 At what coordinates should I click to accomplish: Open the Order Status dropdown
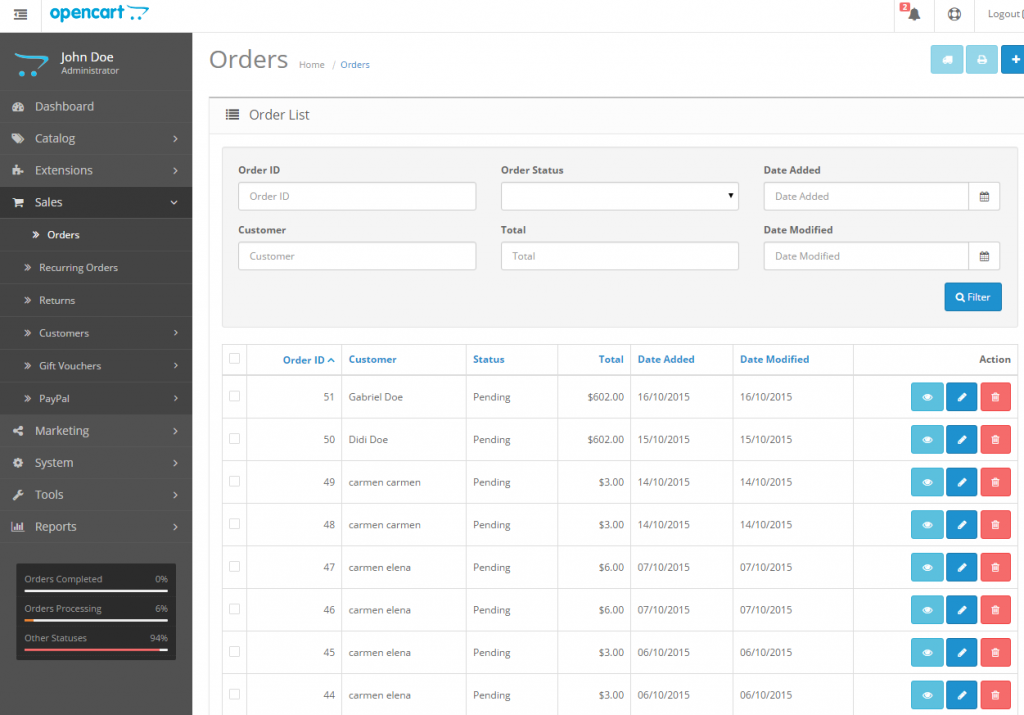tap(619, 196)
